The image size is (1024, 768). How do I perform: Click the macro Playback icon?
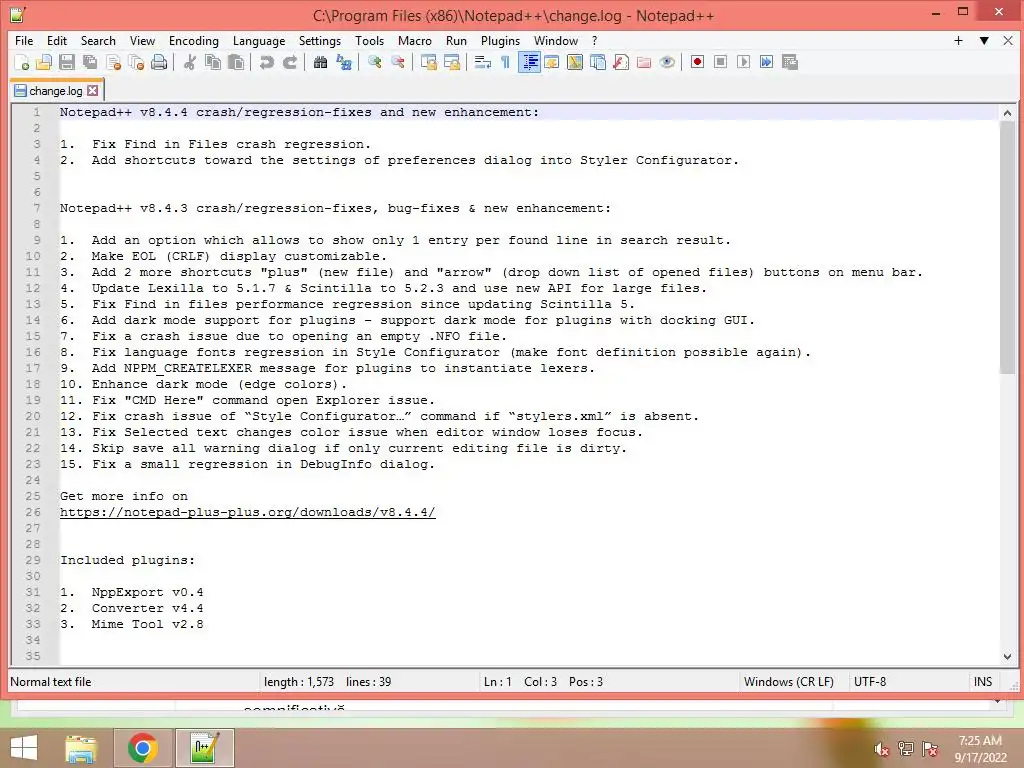click(743, 62)
